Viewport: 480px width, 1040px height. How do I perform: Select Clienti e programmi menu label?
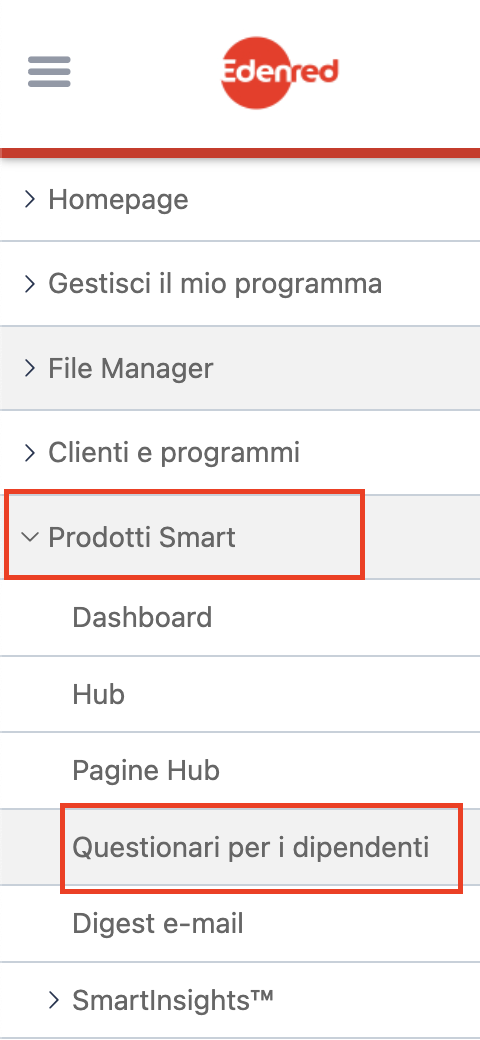point(174,454)
